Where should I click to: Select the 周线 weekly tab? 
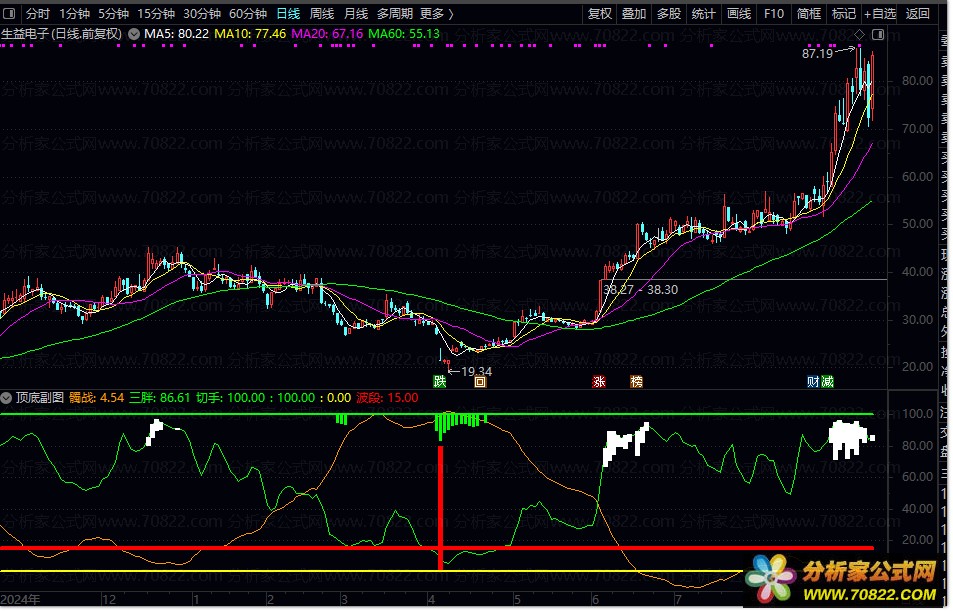(x=322, y=13)
